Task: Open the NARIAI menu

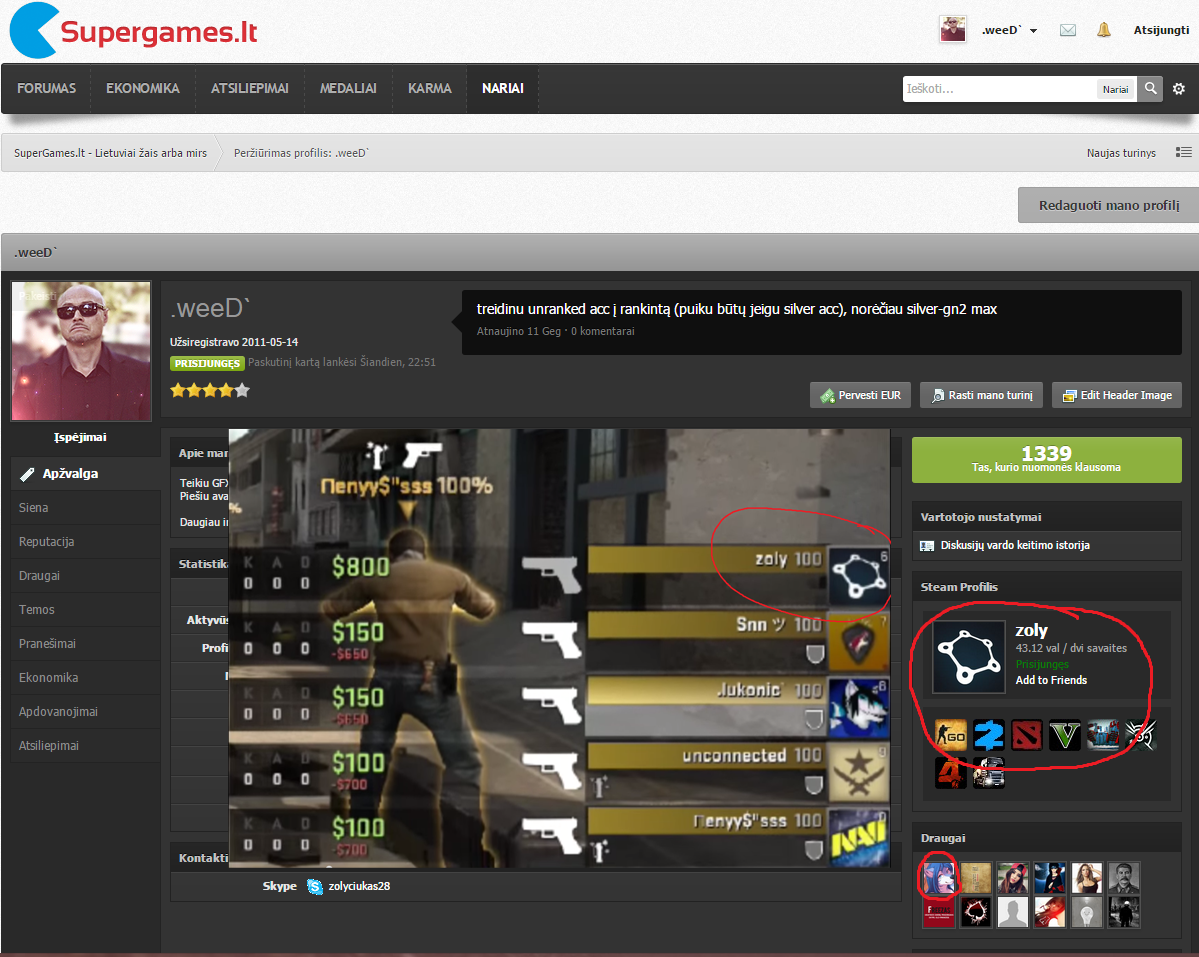Action: click(x=502, y=89)
